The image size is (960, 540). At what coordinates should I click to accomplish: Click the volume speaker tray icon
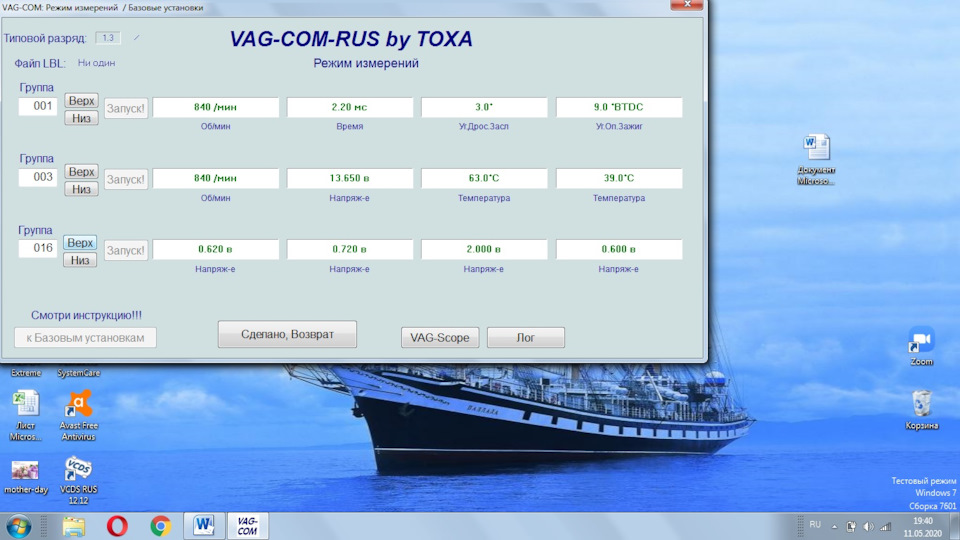868,527
